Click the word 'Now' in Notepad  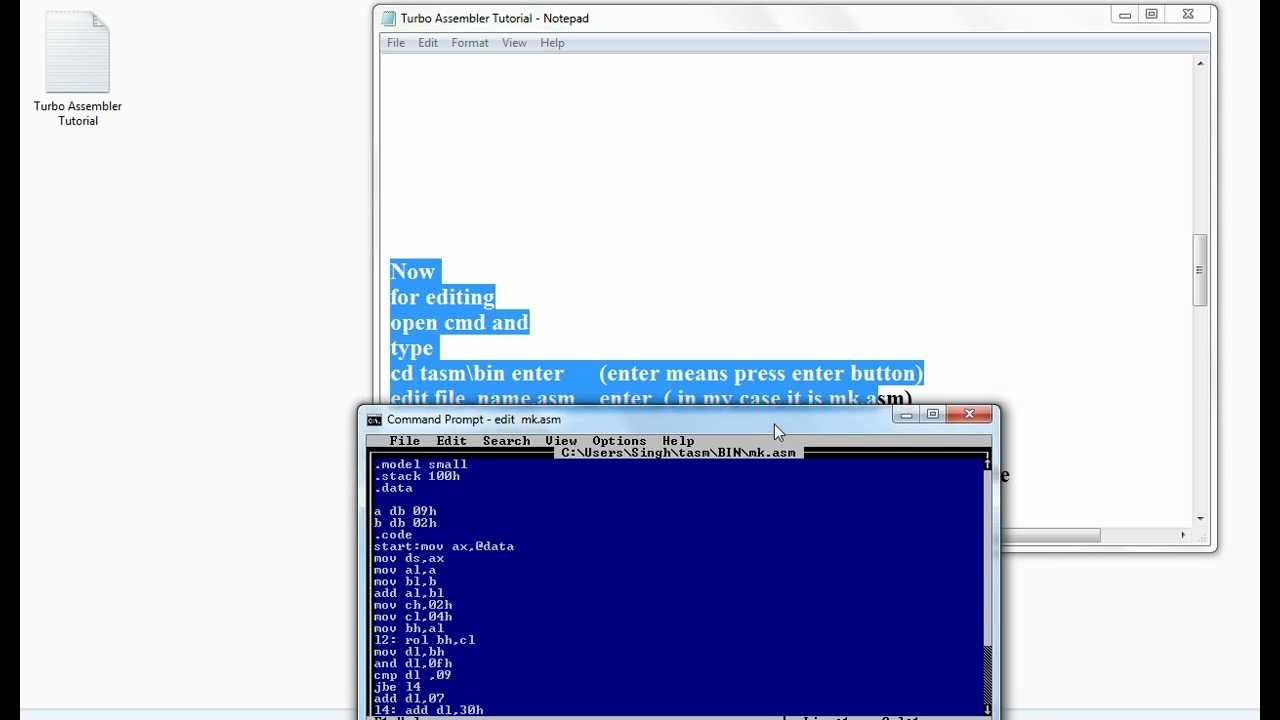tap(413, 272)
